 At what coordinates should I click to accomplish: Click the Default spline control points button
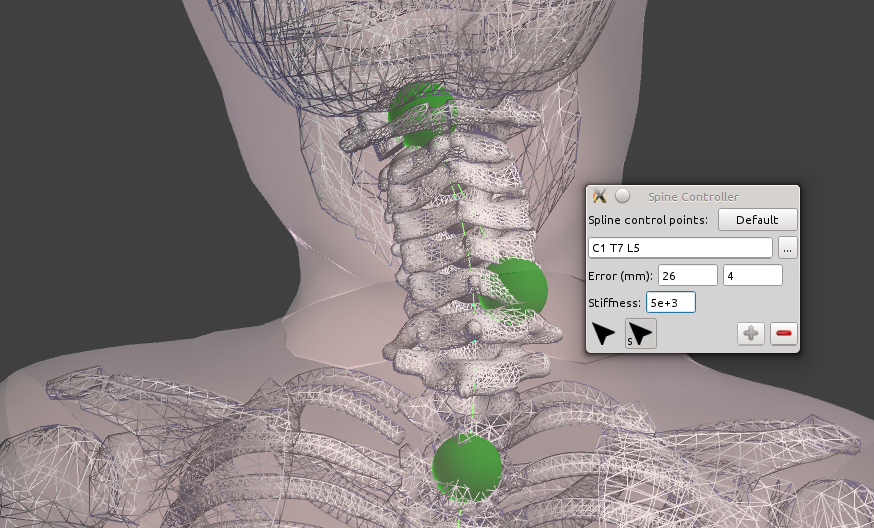758,220
